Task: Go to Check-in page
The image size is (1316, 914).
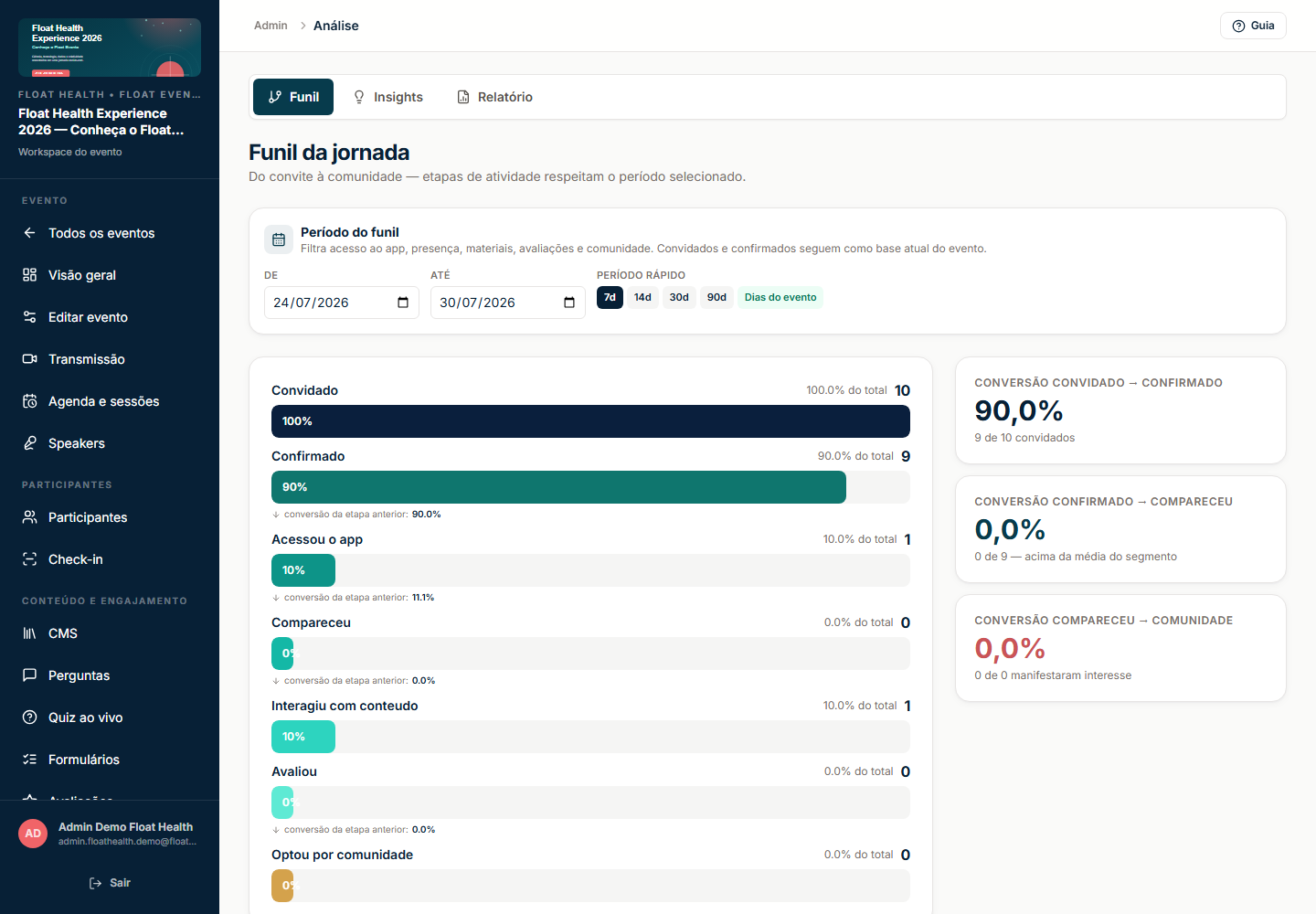Action: 110,559
